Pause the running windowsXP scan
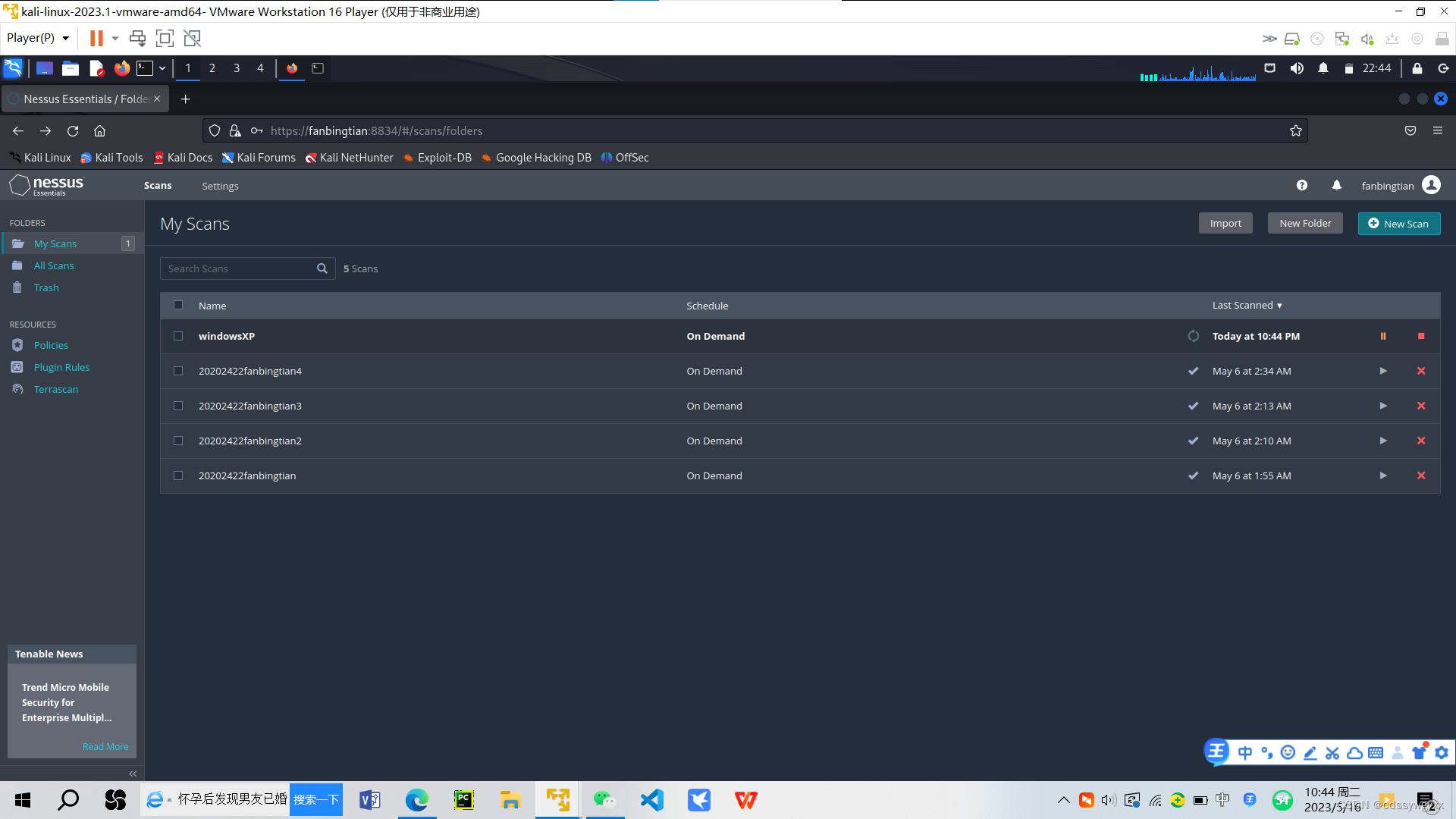This screenshot has height=819, width=1456. coord(1382,336)
